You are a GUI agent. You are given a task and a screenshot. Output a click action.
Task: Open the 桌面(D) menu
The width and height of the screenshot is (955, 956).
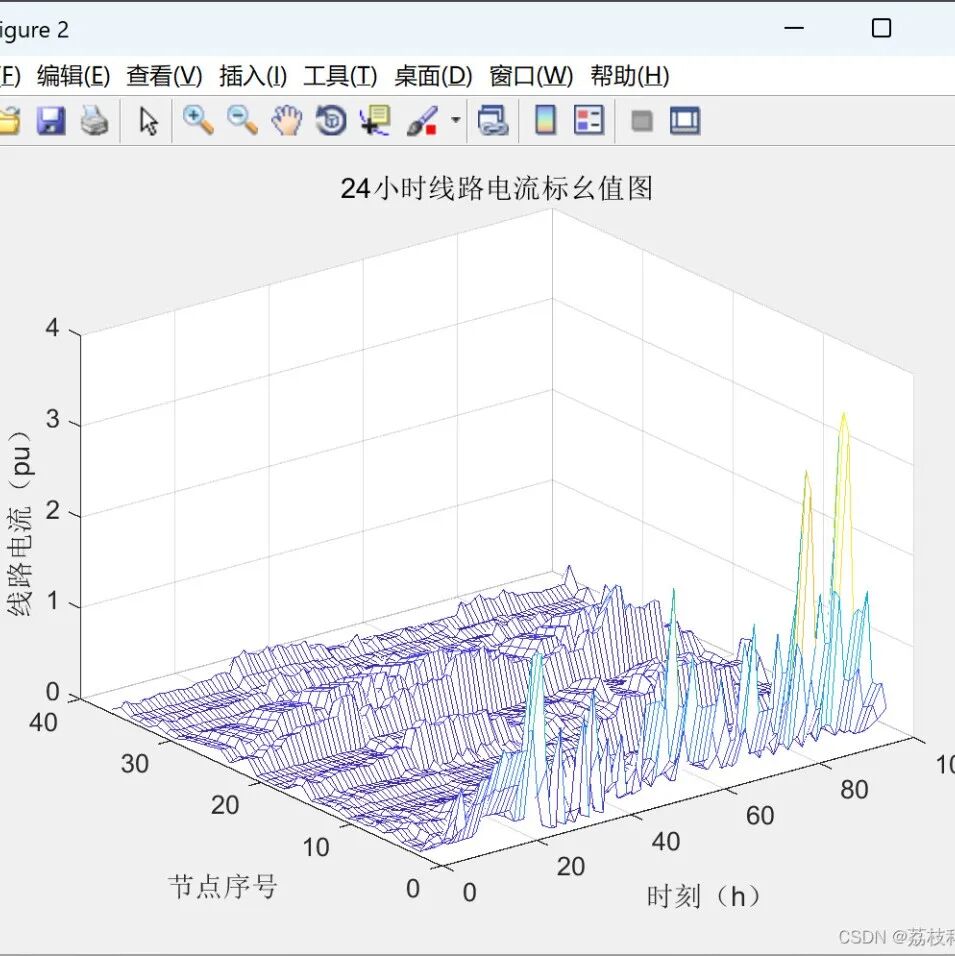(x=433, y=76)
